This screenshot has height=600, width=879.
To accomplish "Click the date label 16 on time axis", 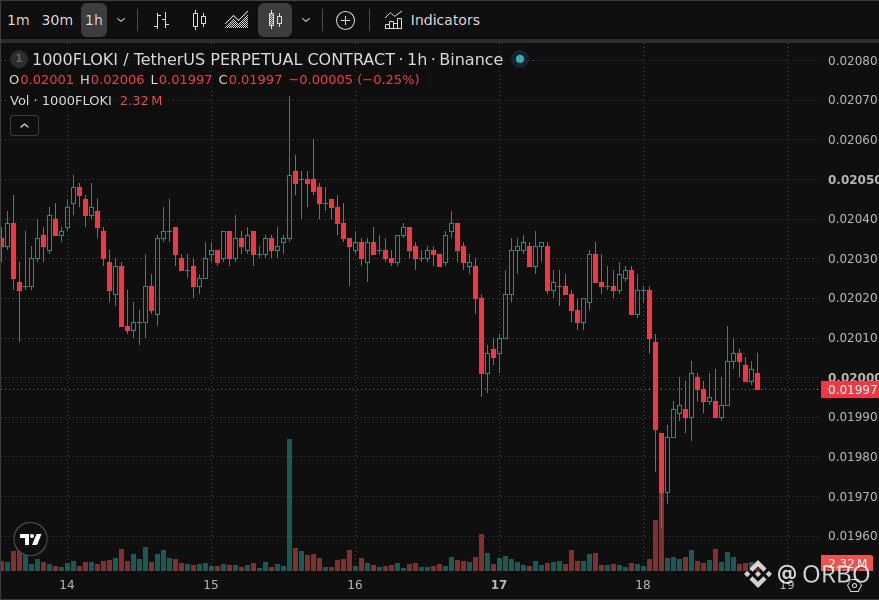I will coord(355,585).
